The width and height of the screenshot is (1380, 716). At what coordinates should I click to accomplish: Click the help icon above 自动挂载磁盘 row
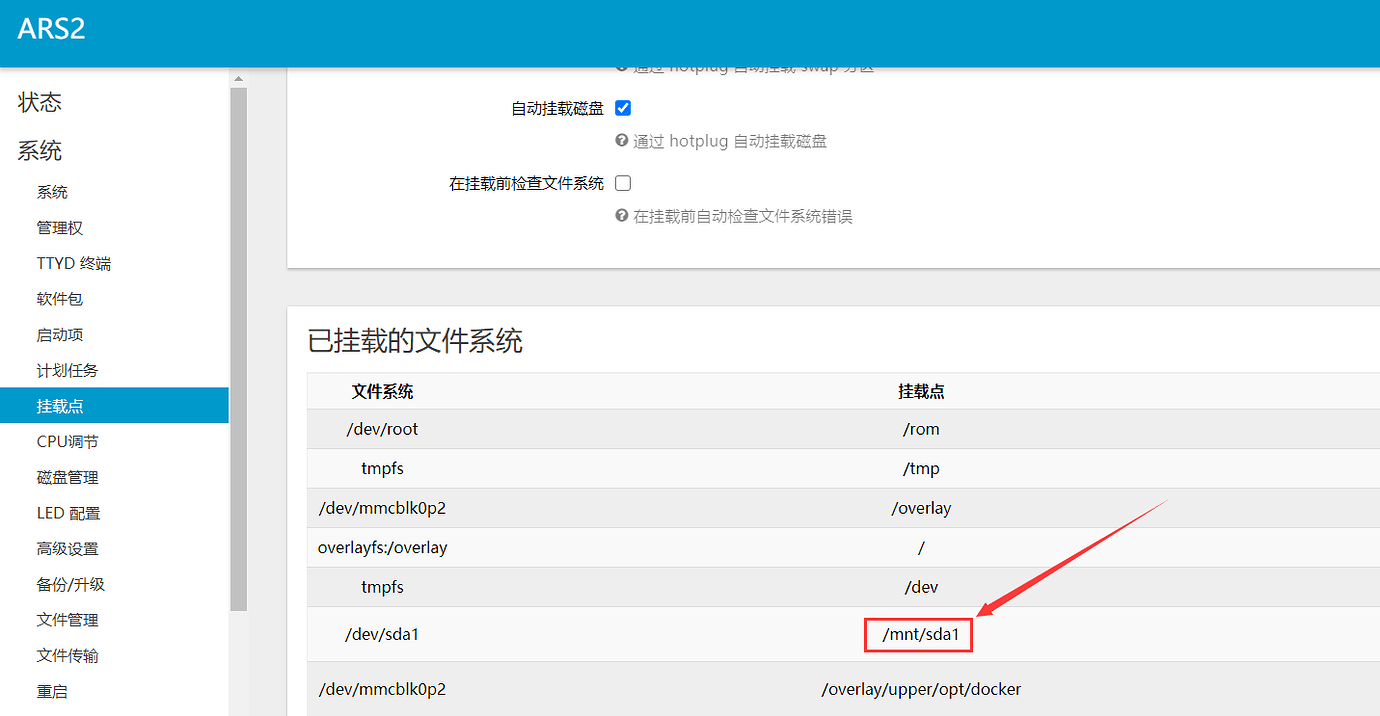[x=622, y=66]
